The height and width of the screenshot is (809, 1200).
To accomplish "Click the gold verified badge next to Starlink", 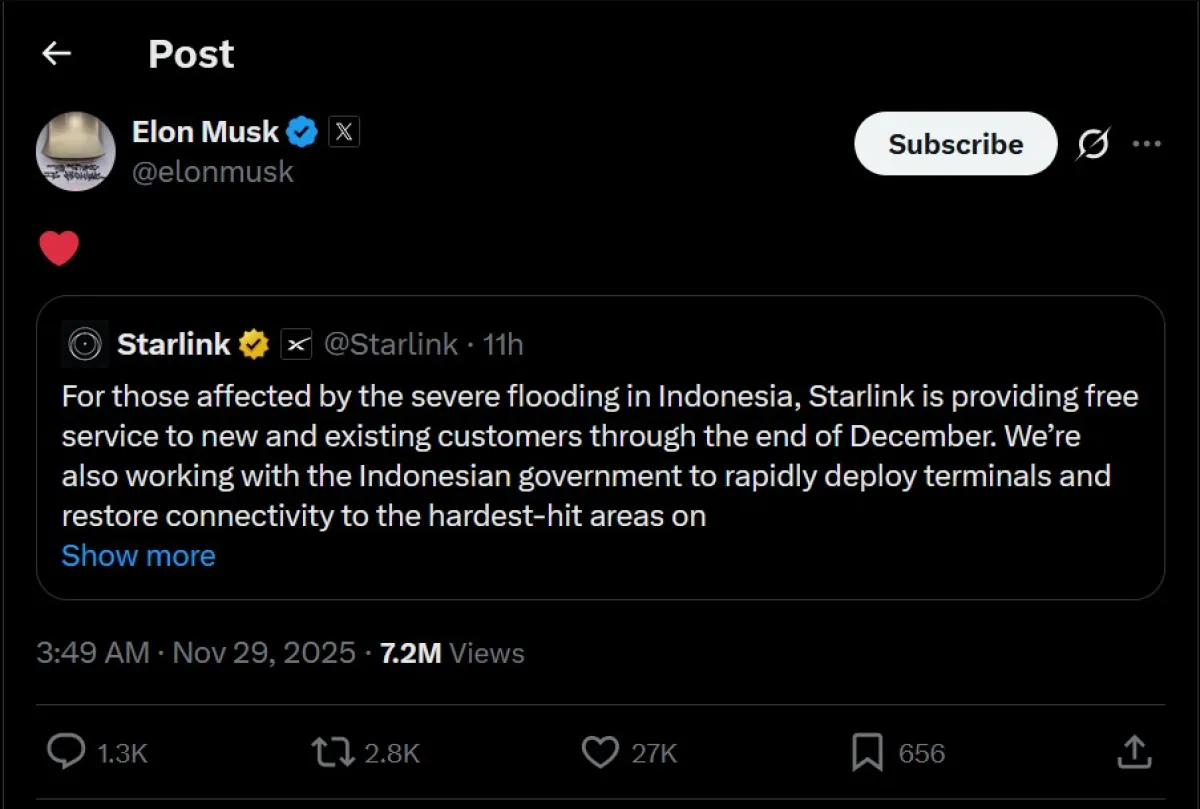I will pos(254,345).
